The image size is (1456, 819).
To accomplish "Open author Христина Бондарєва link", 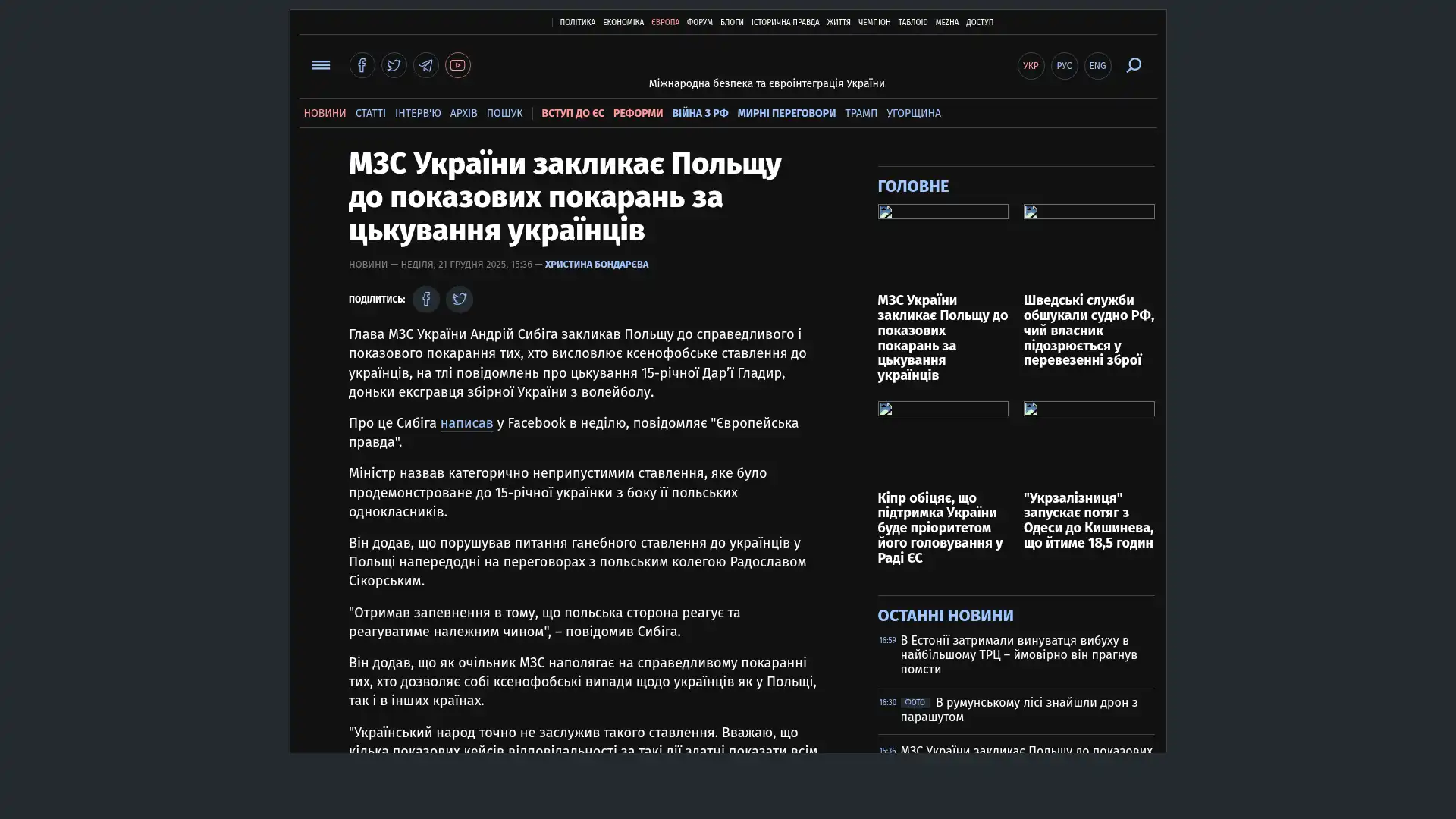I will (x=596, y=265).
